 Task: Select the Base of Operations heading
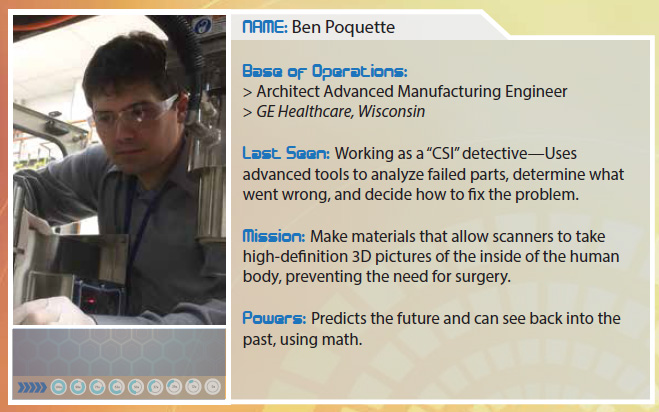click(325, 71)
